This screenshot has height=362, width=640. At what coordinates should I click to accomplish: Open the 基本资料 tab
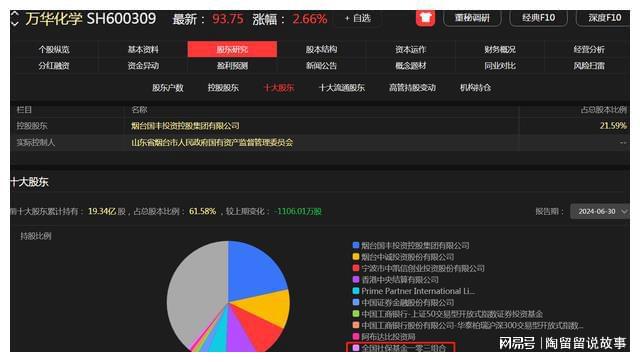click(143, 49)
